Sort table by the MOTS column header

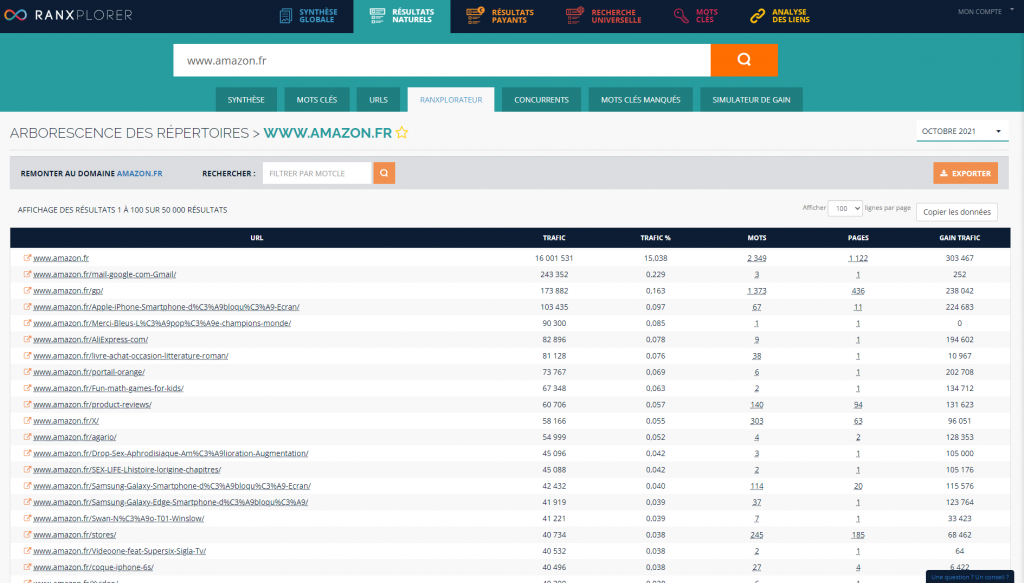click(x=757, y=238)
